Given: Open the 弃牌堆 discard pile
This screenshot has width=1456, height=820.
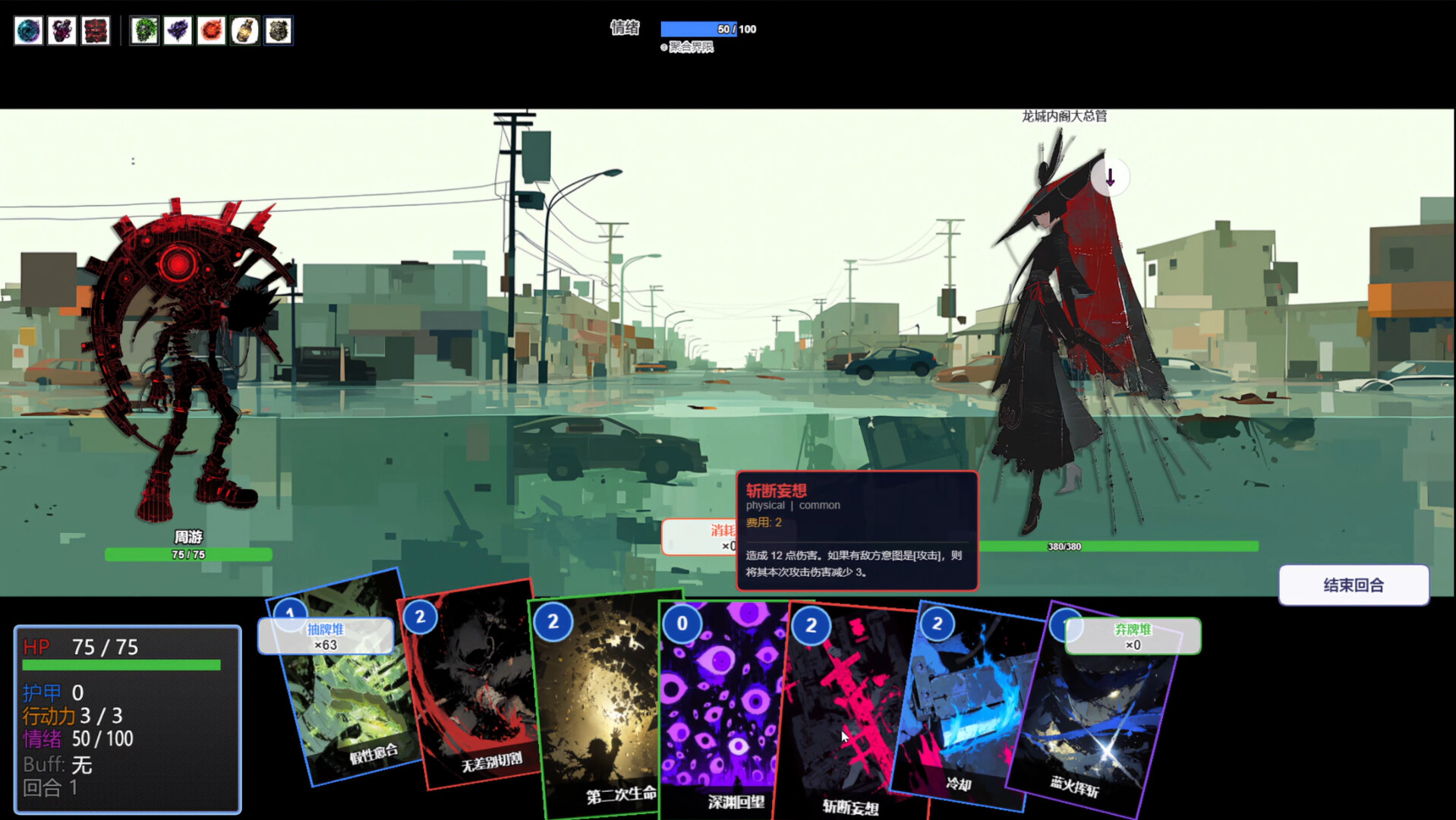Looking at the screenshot, I should pos(1132,636).
